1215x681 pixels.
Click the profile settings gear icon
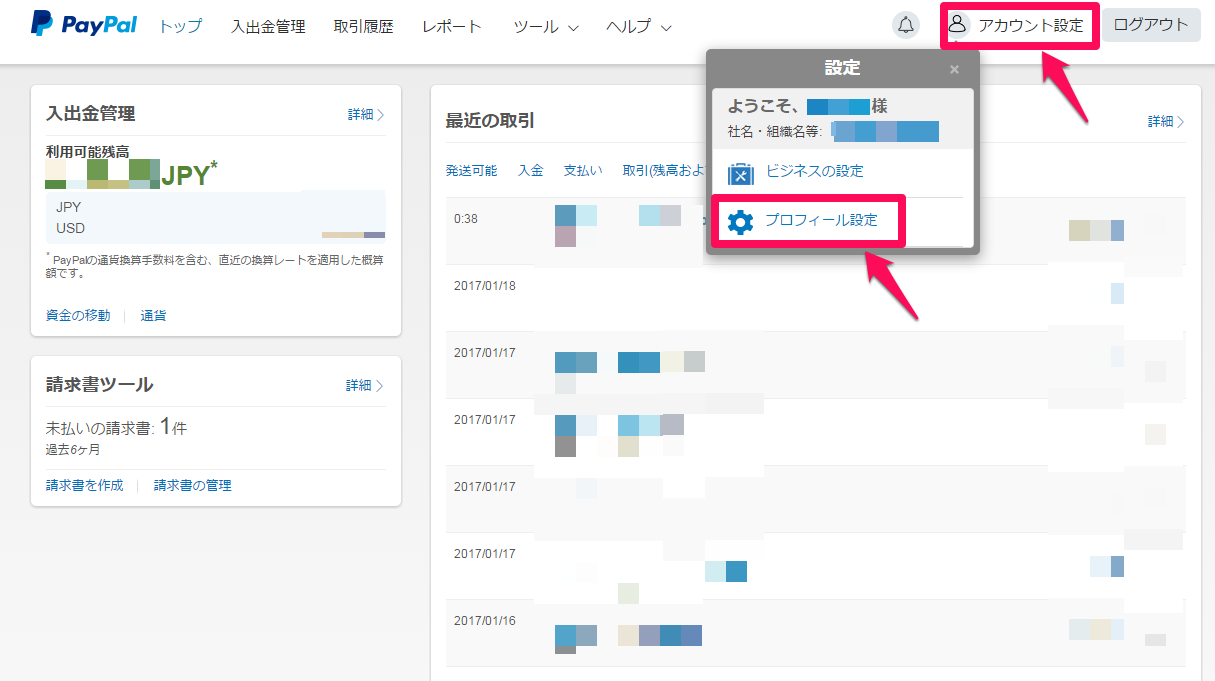point(740,222)
